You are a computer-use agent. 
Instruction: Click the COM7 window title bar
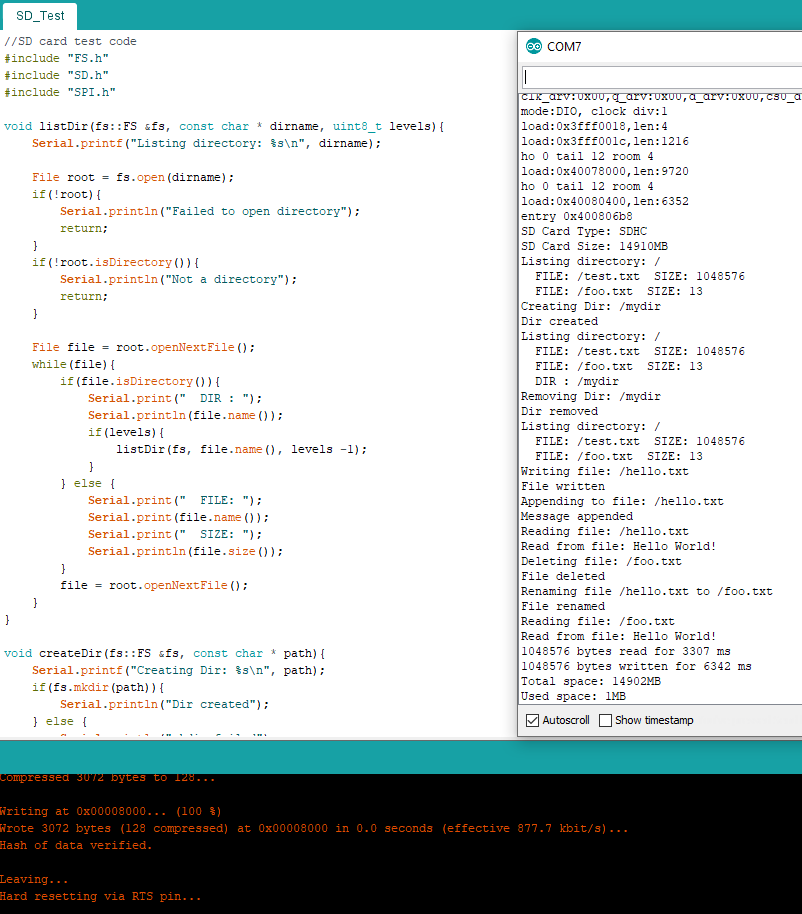click(680, 47)
